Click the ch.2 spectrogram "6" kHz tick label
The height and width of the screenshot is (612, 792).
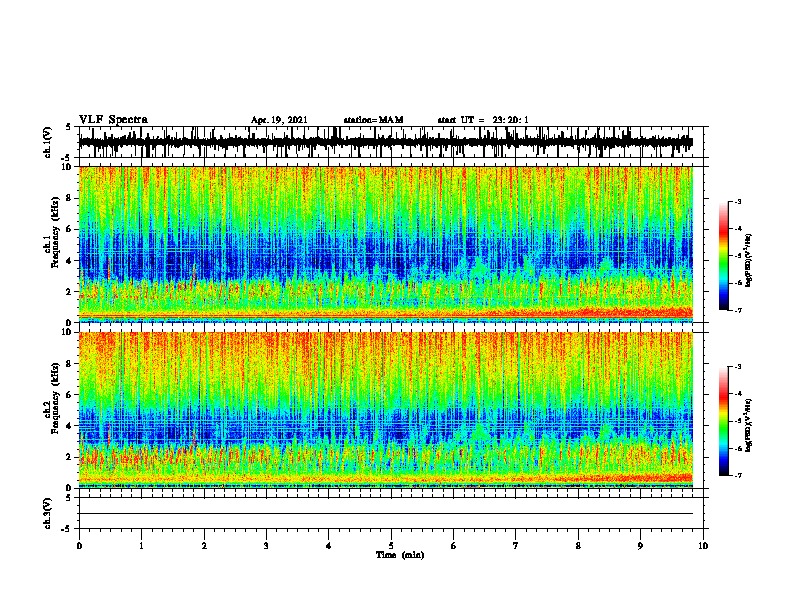[70, 395]
